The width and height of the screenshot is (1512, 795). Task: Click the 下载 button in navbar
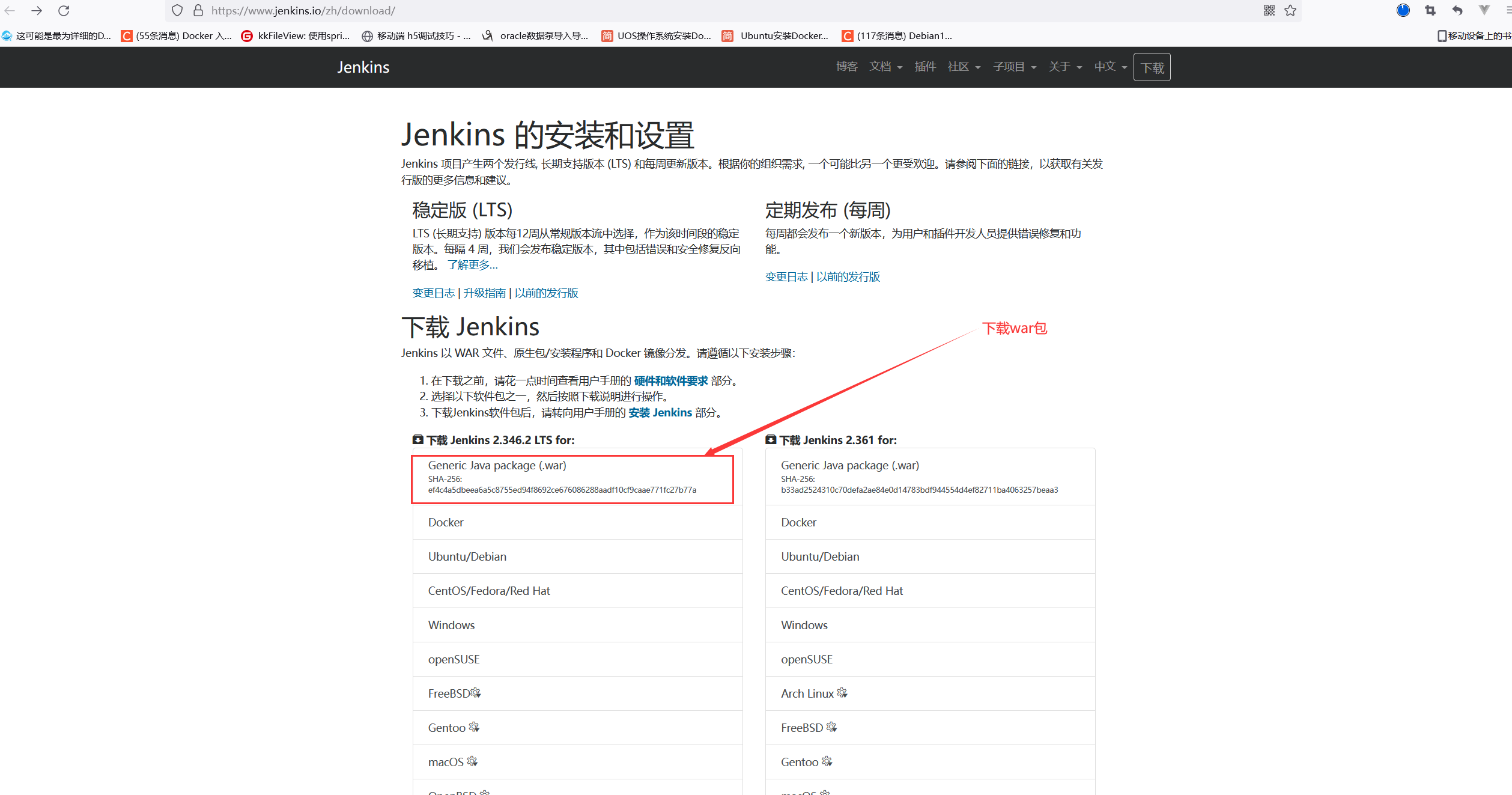1152,67
